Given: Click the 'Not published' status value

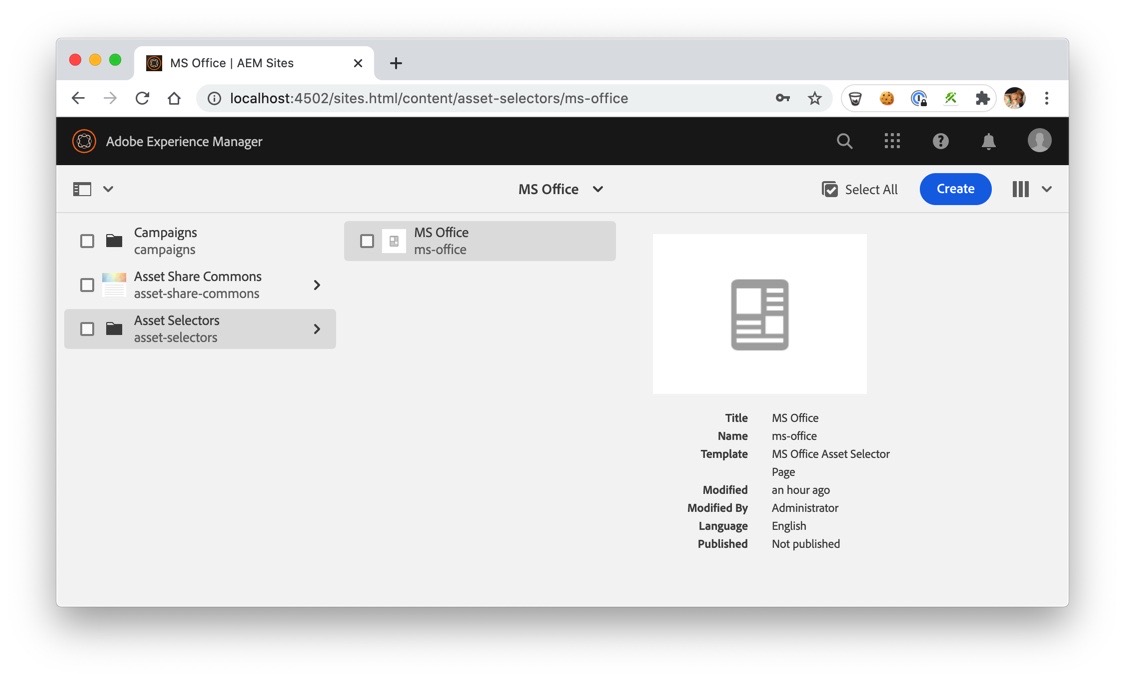Looking at the screenshot, I should point(806,544).
